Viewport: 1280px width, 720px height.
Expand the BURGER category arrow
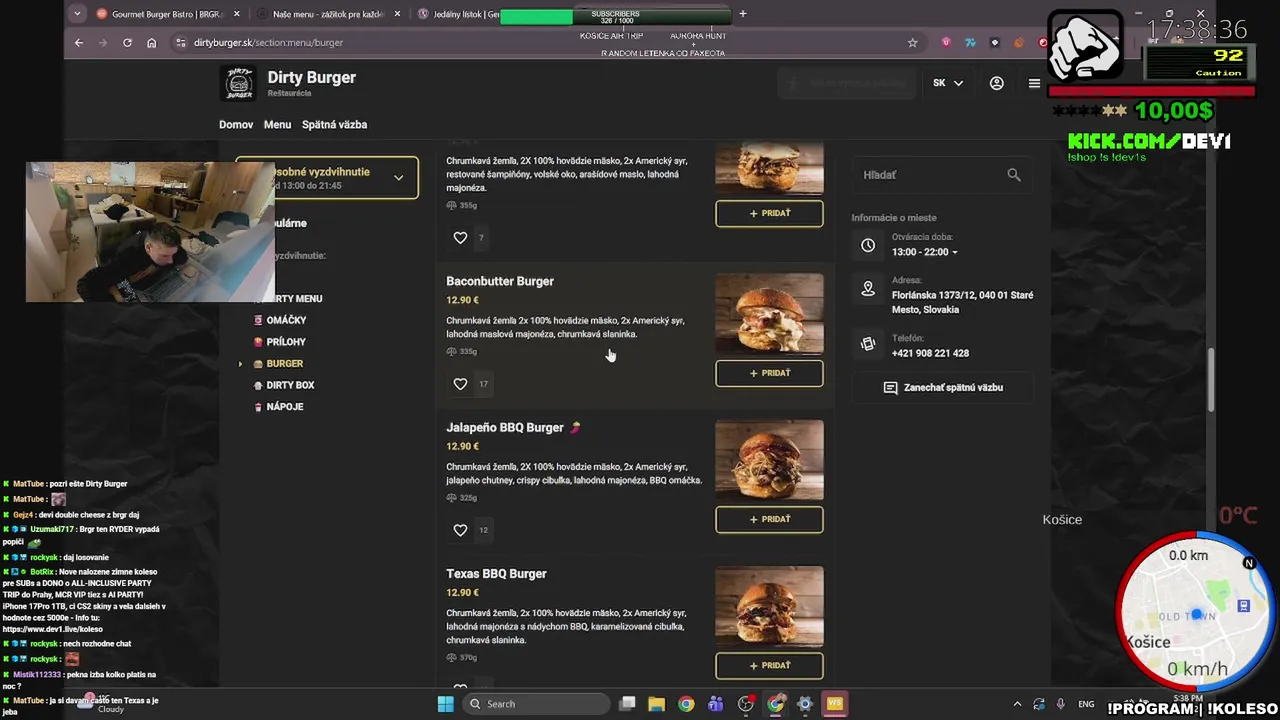[x=240, y=364]
